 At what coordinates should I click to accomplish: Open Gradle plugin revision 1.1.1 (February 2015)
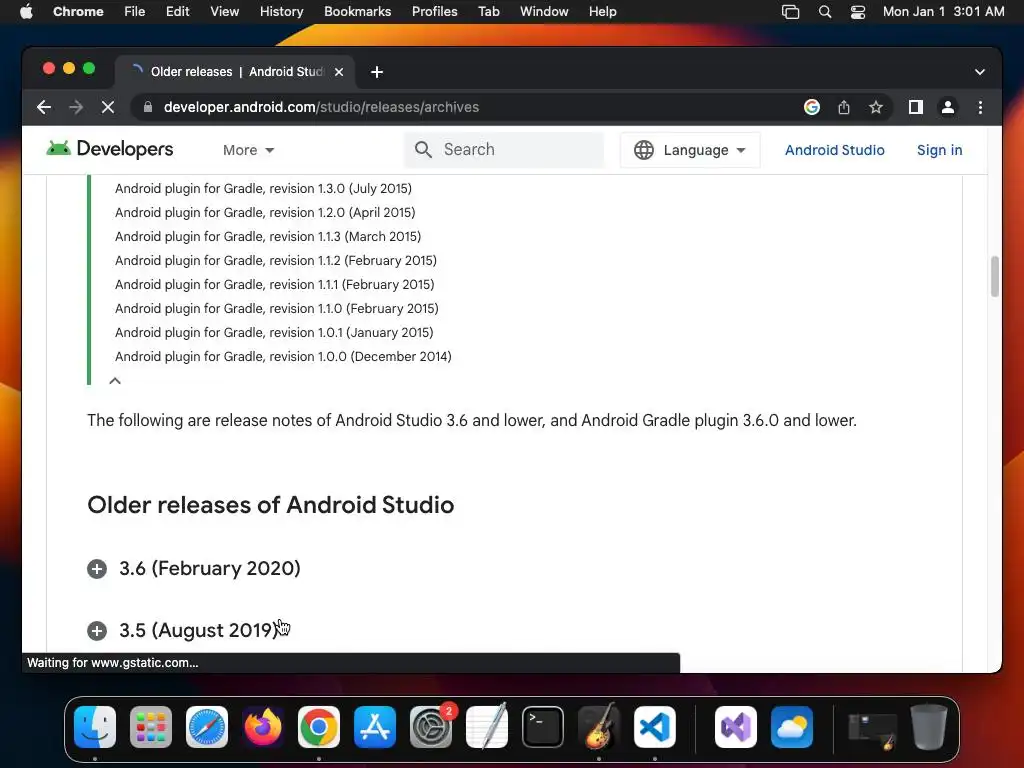click(274, 285)
